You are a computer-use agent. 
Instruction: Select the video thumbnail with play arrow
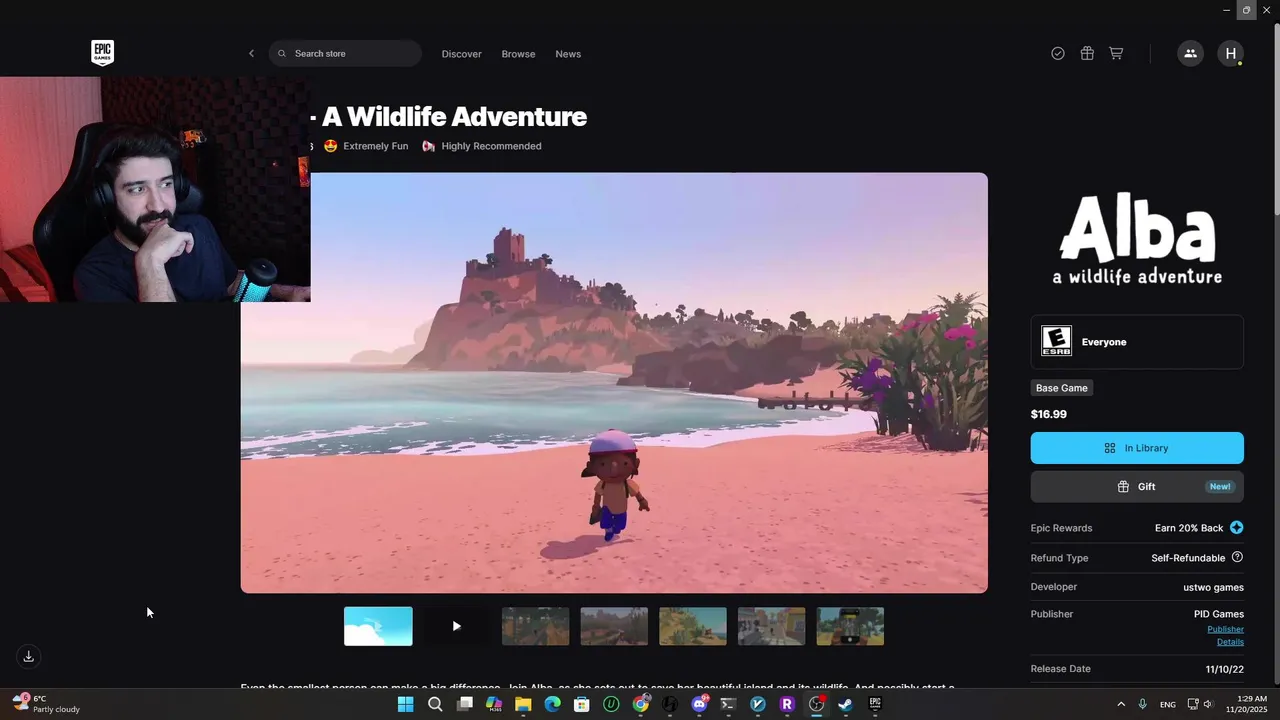(456, 626)
